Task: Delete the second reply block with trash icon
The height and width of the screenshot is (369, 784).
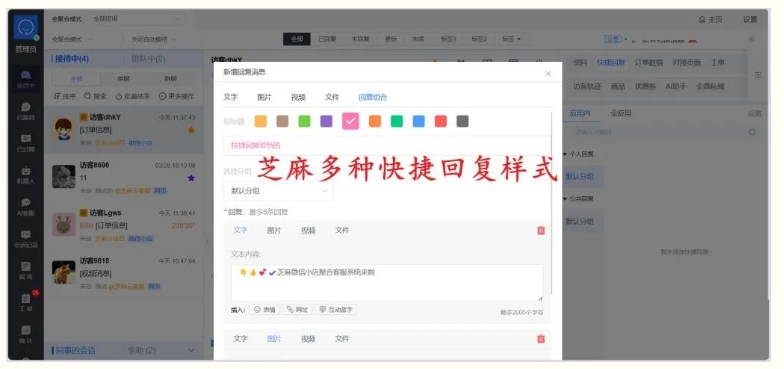Action: pos(540,338)
